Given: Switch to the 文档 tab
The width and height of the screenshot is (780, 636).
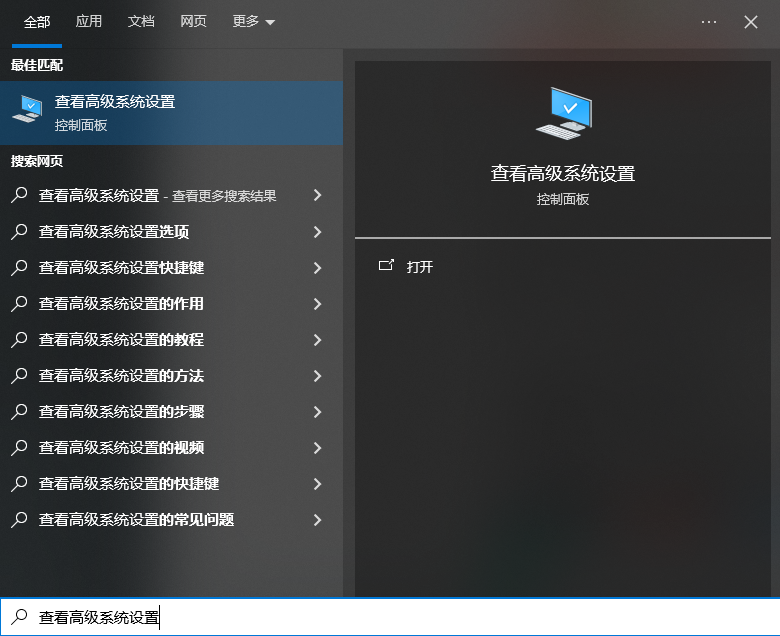Looking at the screenshot, I should coord(141,21).
